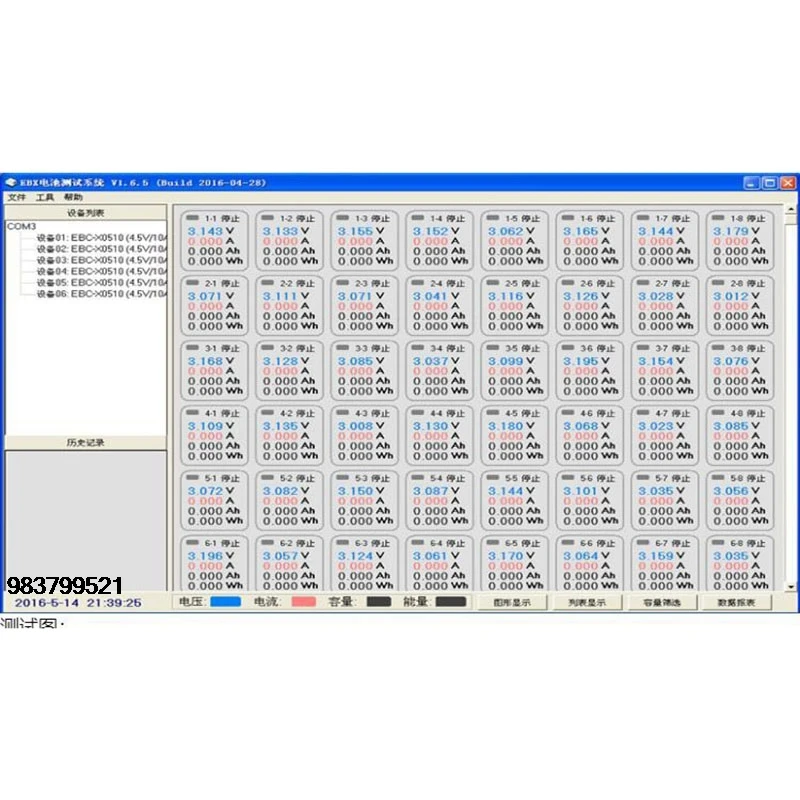Click the status indicator of channel 6-4
Screen dimensions: 800x800
click(x=418, y=542)
